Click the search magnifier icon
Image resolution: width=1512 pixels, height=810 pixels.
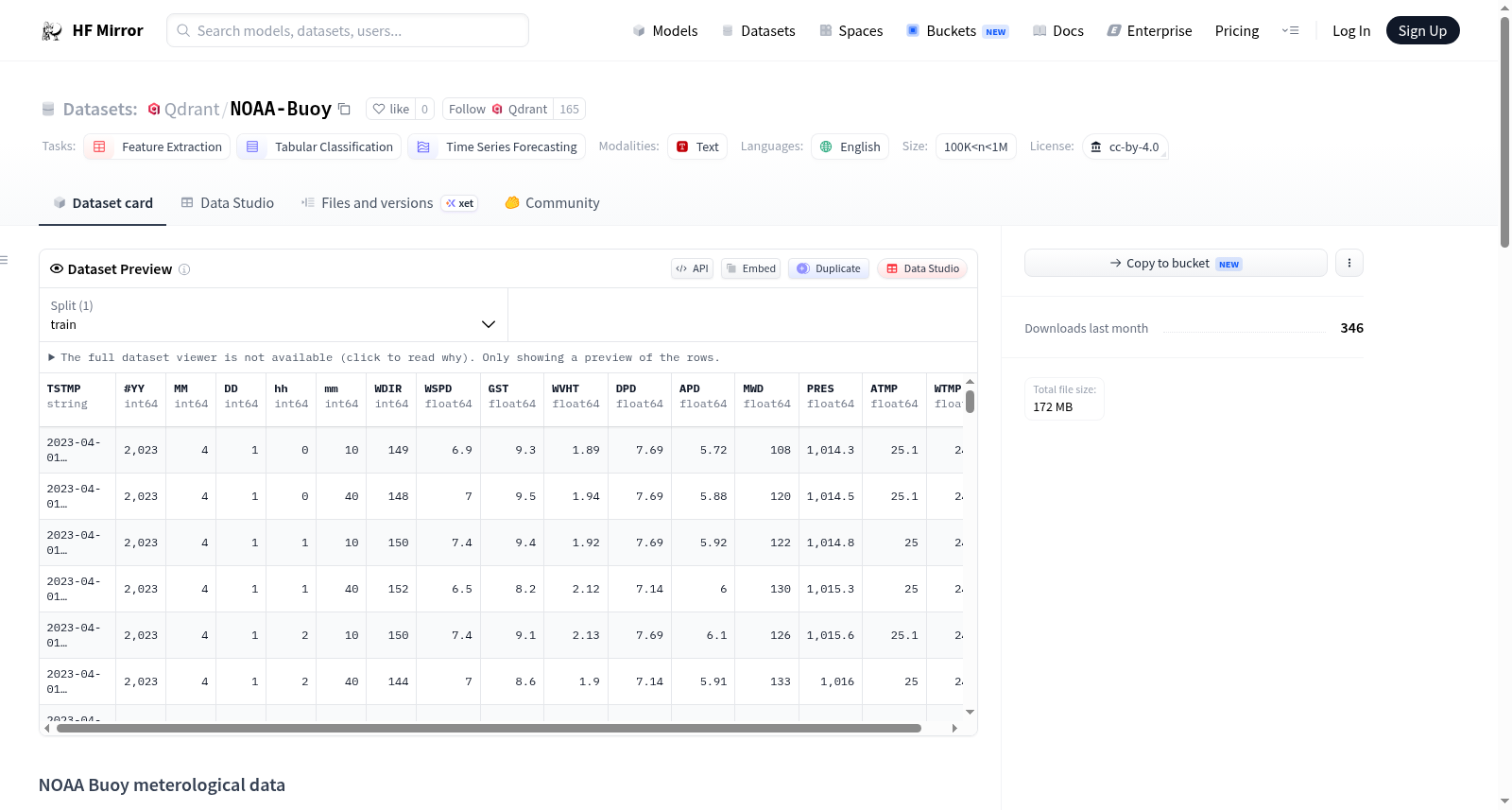183,30
